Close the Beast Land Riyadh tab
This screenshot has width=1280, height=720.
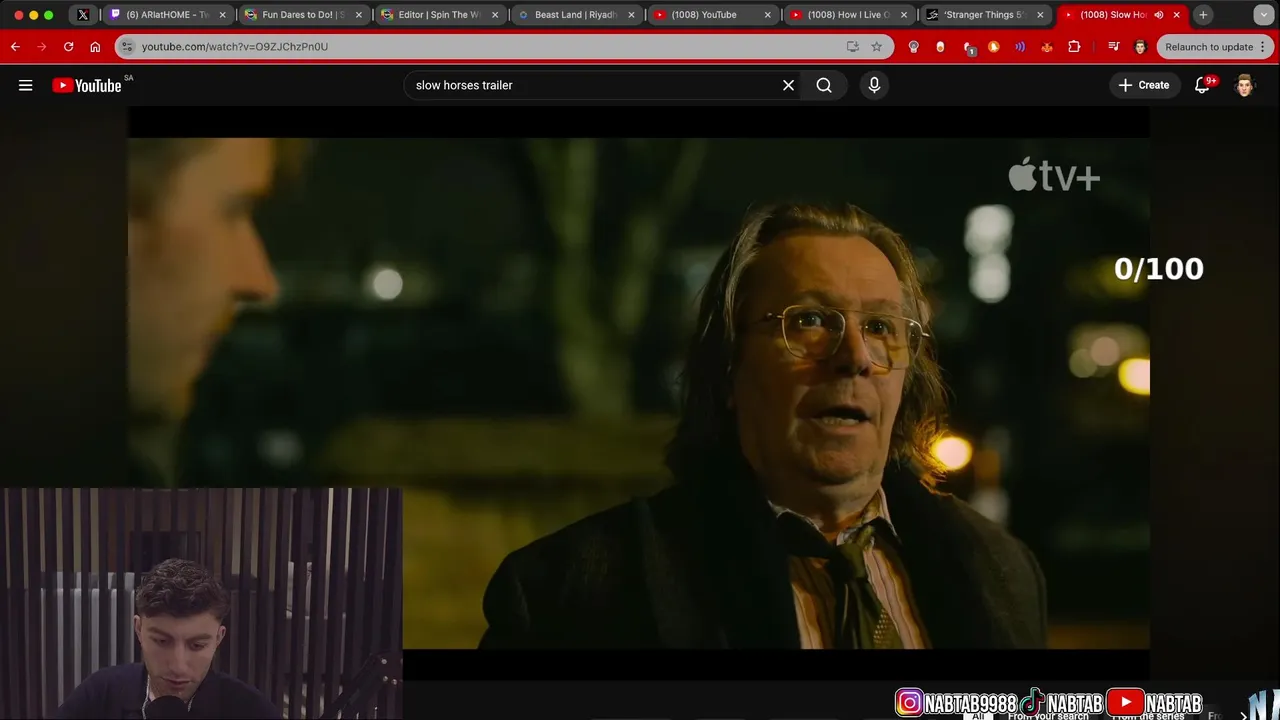coord(631,15)
